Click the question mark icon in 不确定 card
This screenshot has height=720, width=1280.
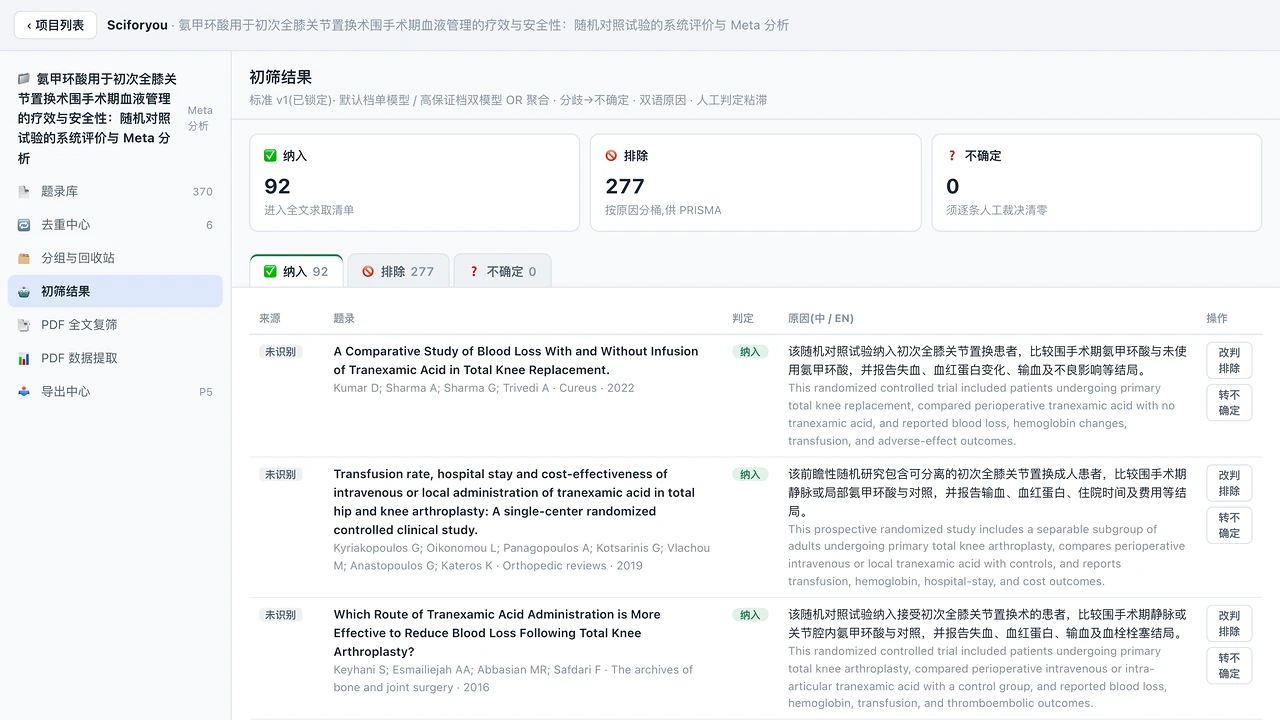click(x=952, y=156)
